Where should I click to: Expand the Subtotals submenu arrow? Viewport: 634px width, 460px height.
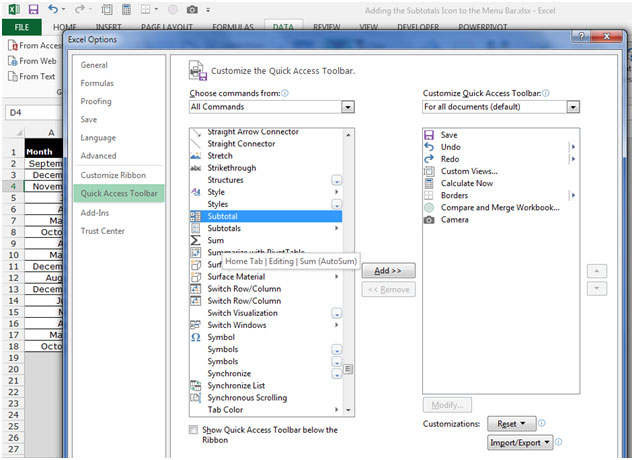point(336,228)
